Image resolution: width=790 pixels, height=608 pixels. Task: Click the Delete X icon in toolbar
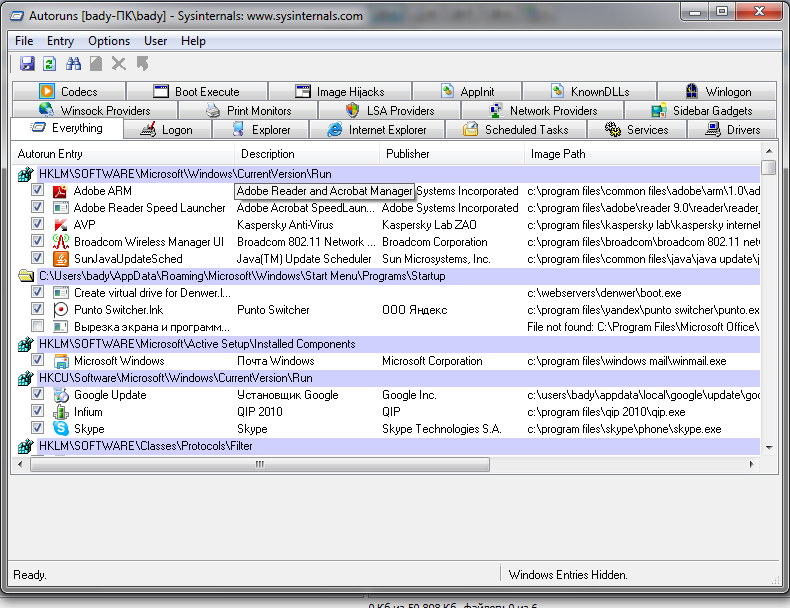click(119, 63)
